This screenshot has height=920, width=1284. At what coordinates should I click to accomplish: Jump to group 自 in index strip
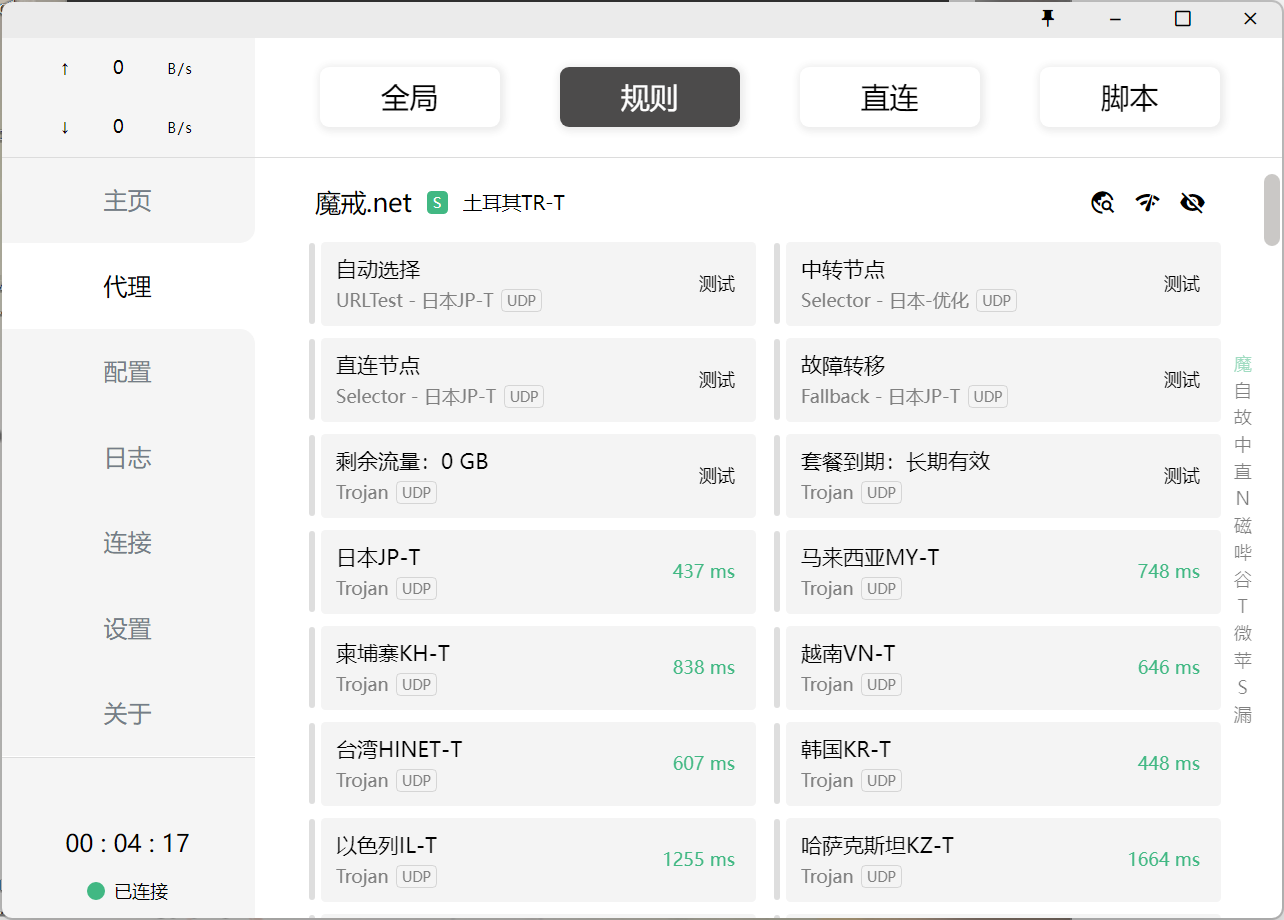[x=1243, y=391]
